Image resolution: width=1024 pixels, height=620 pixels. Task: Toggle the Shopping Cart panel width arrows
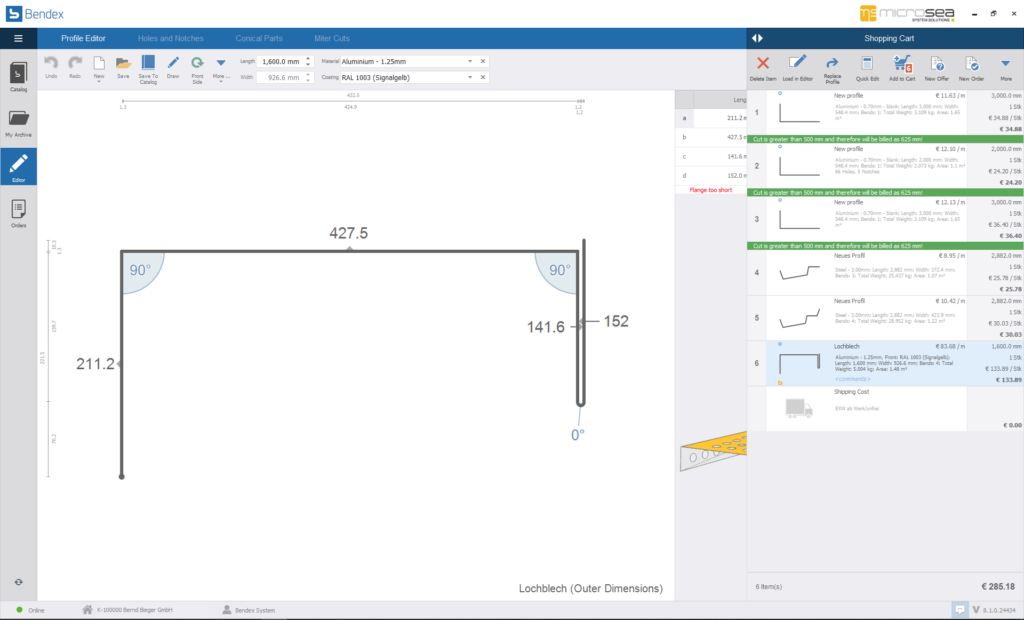tap(757, 38)
